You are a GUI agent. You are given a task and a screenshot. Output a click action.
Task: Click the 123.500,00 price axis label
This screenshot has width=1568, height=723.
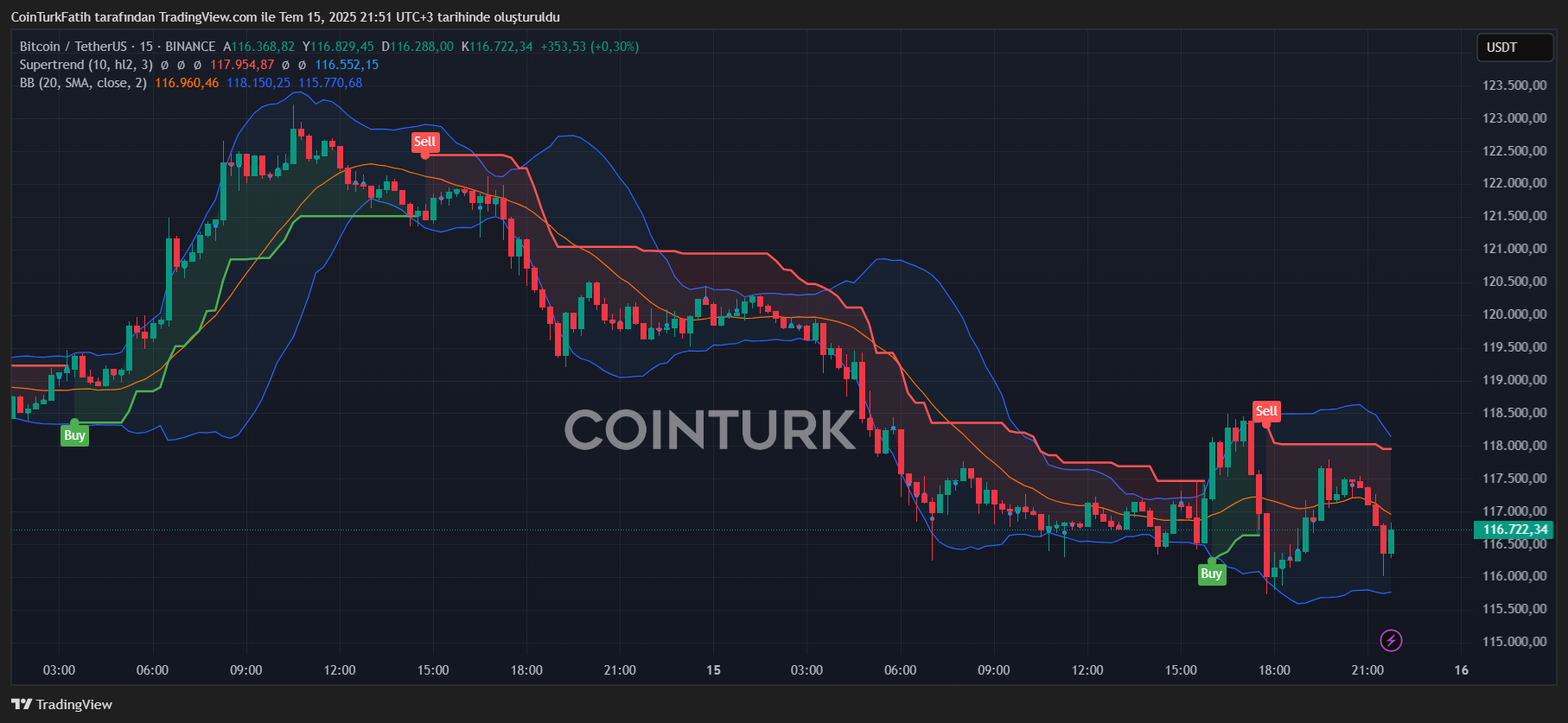1514,86
